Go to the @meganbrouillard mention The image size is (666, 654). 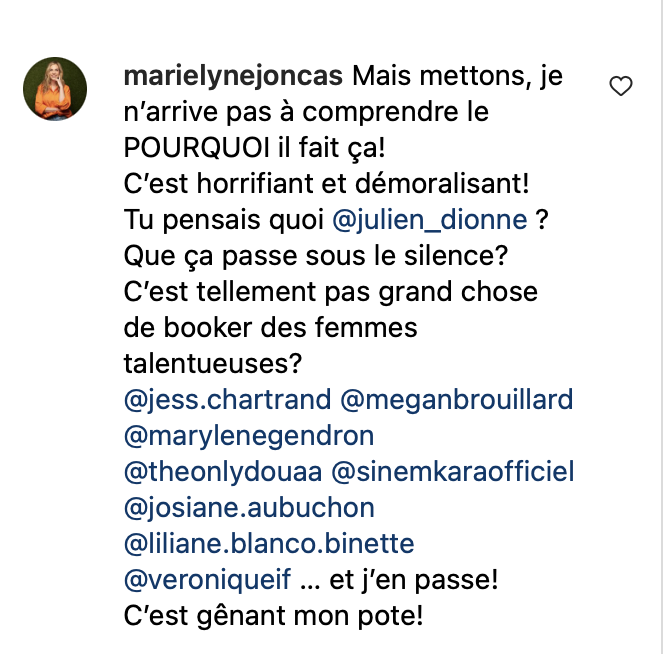click(457, 400)
